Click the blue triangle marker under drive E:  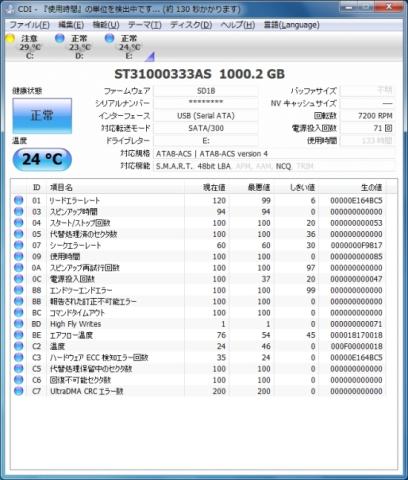pos(150,57)
